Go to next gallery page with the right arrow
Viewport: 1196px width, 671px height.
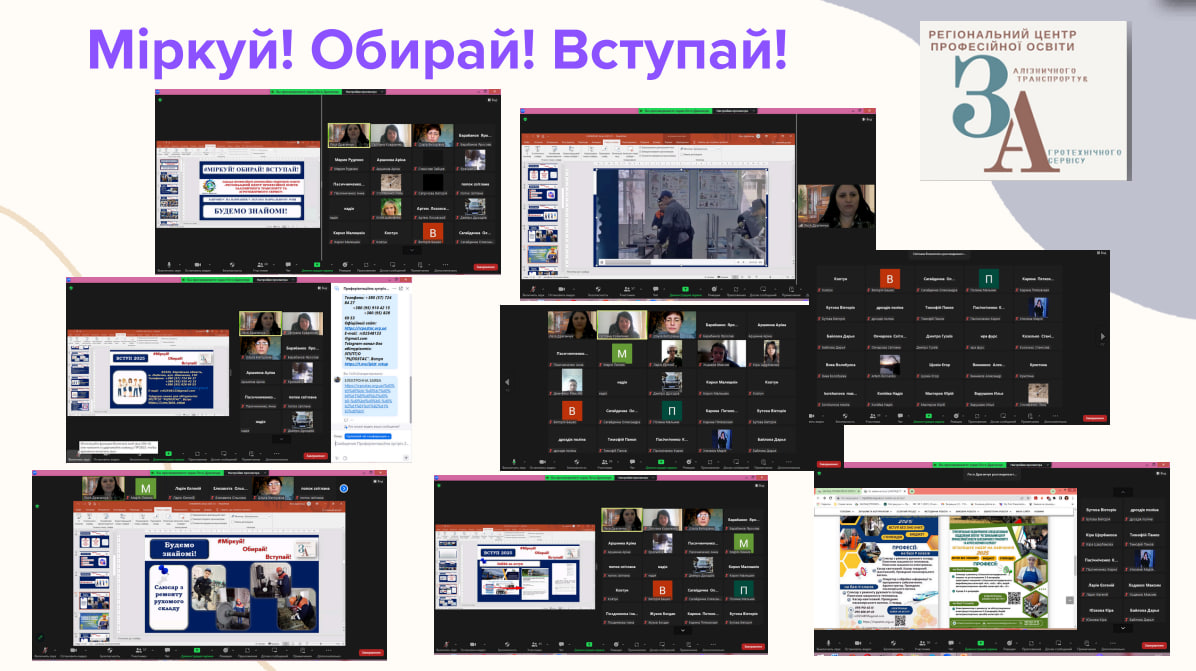1101,336
